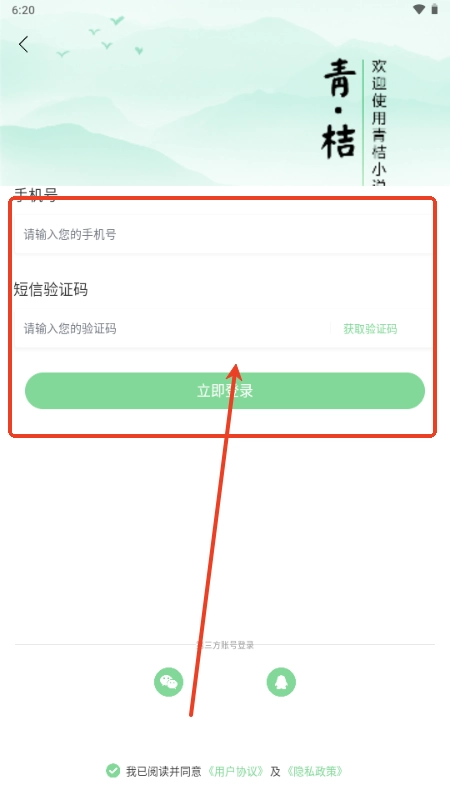Image resolution: width=450 pixels, height=800 pixels.
Task: Tap the battery status bar icon
Action: click(435, 9)
